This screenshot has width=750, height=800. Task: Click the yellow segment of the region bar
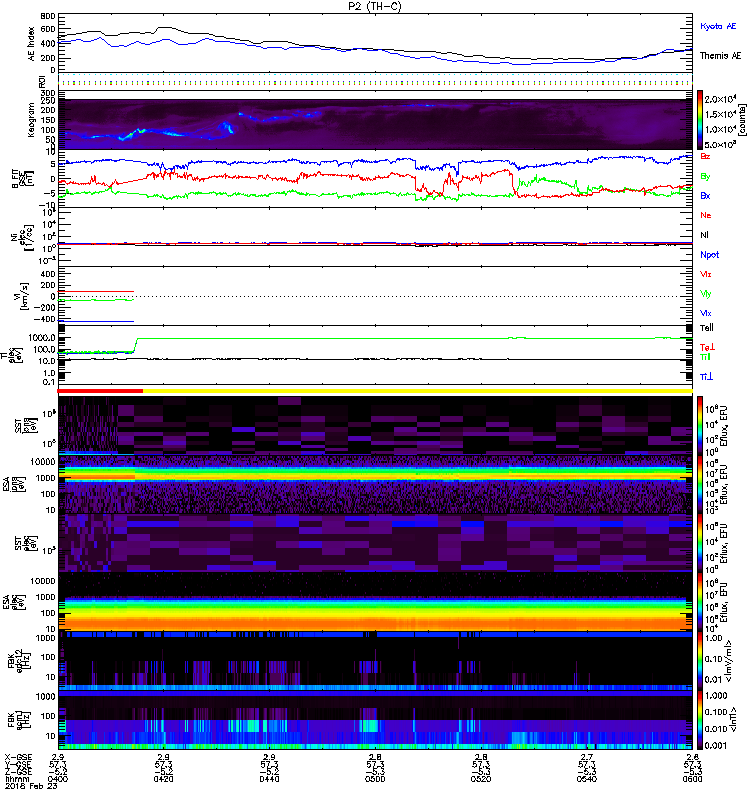pos(417,391)
